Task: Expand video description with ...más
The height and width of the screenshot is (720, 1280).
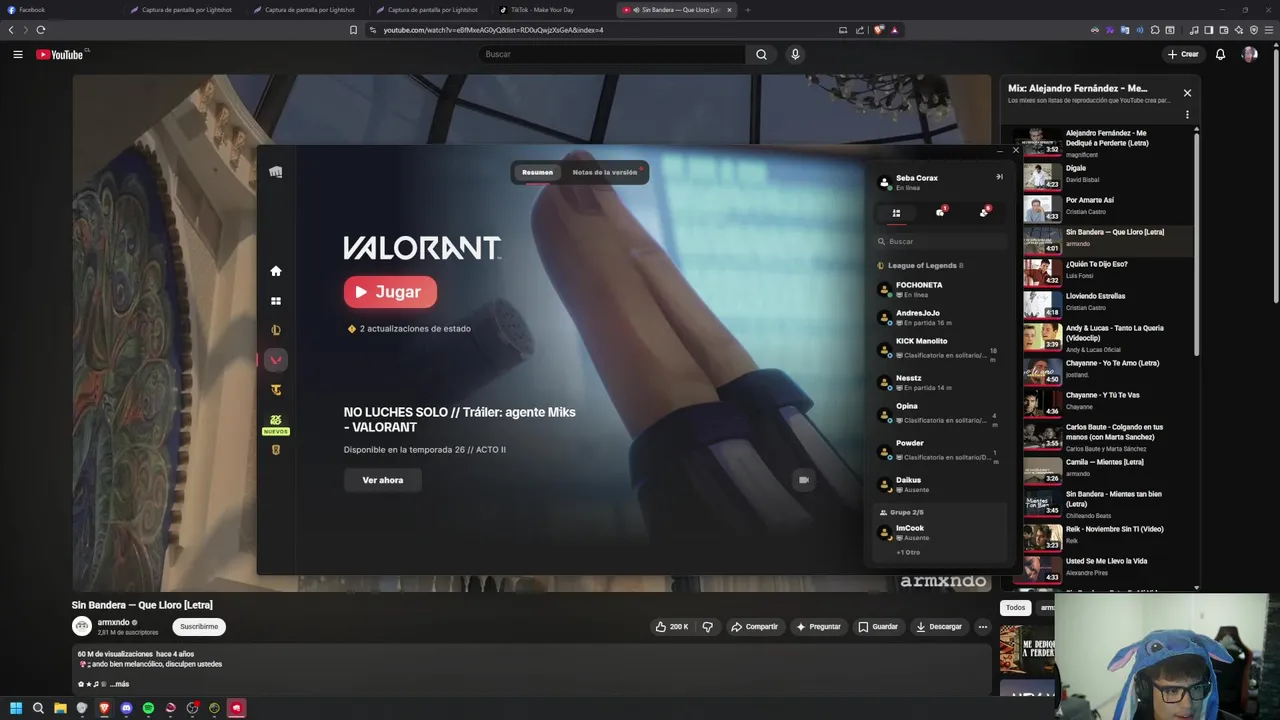Action: [x=119, y=684]
